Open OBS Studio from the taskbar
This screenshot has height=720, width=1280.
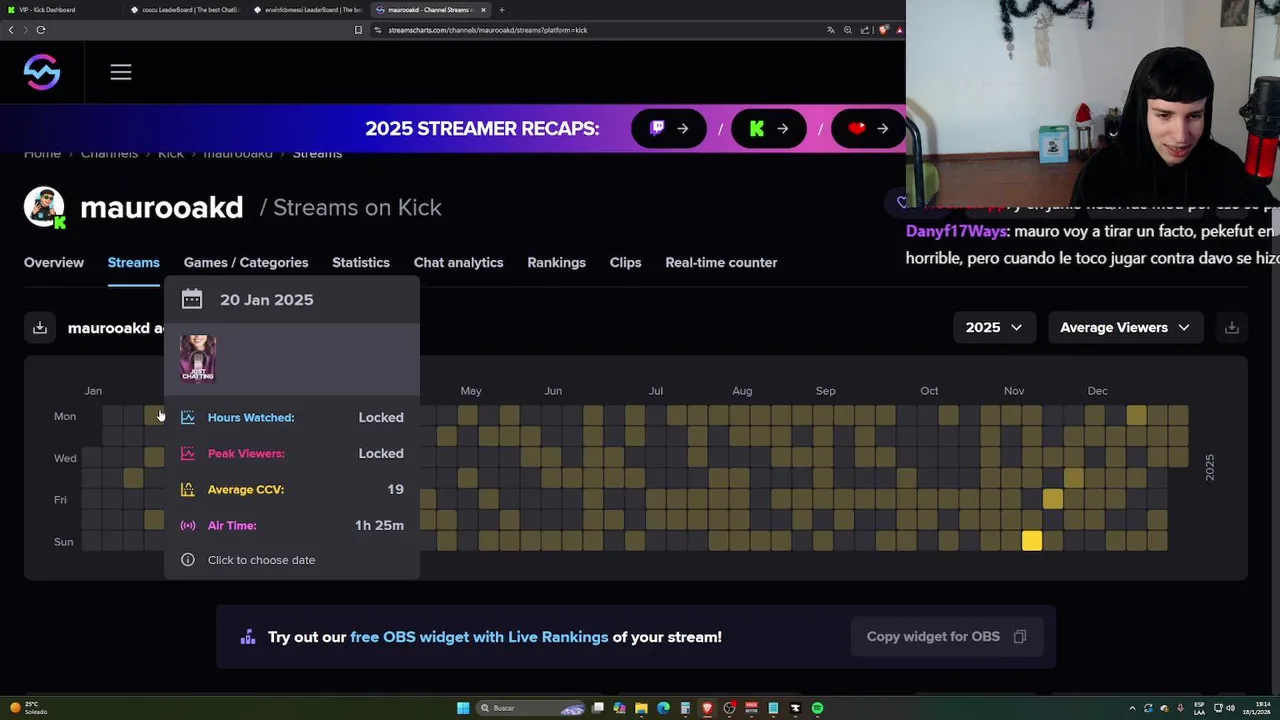(729, 708)
